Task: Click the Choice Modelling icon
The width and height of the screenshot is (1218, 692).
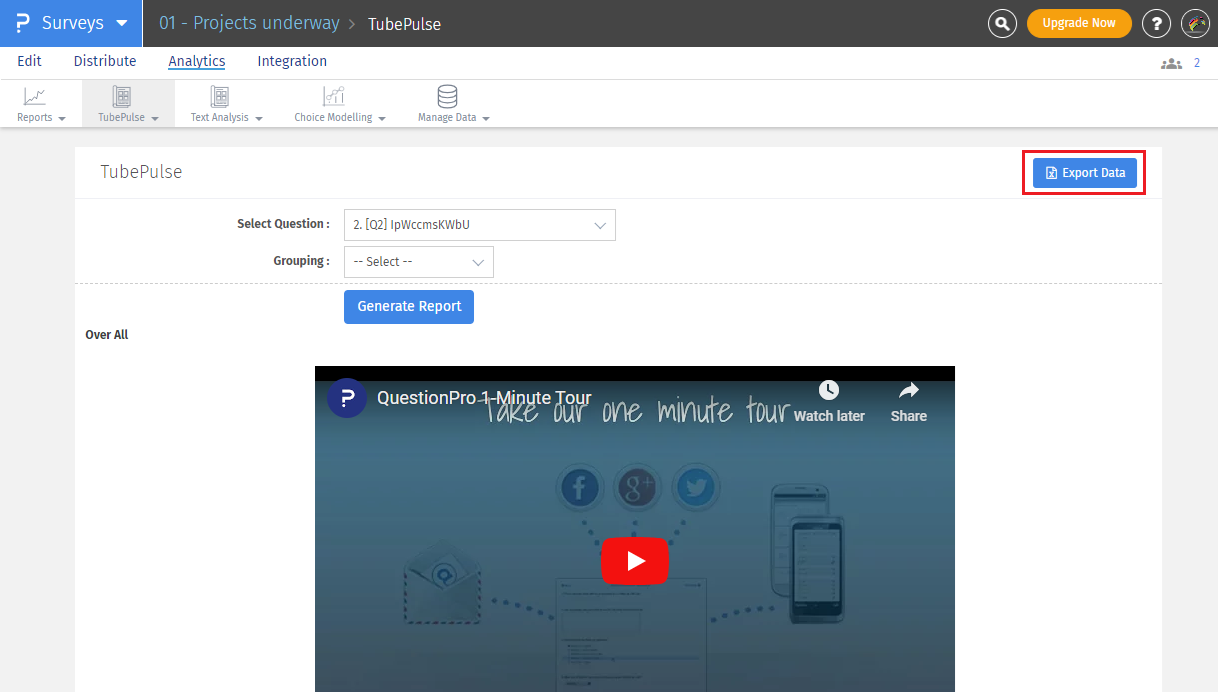Action: coord(333,96)
